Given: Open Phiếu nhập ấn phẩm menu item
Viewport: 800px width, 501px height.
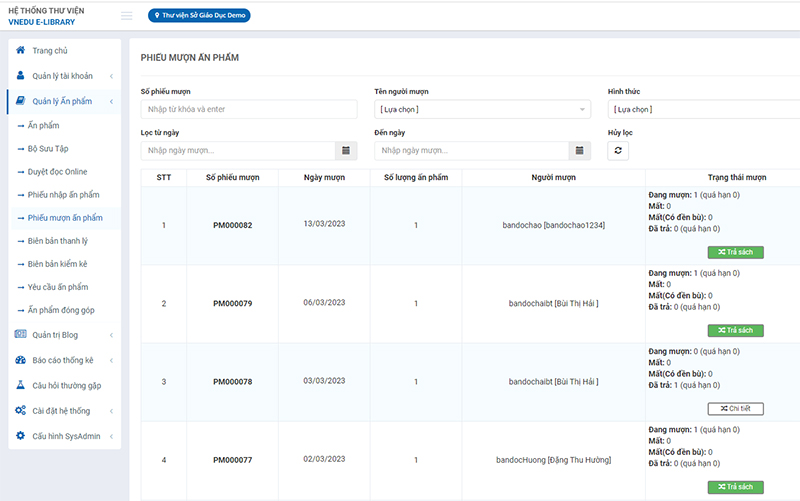Looking at the screenshot, I should pyautogui.click(x=64, y=194).
